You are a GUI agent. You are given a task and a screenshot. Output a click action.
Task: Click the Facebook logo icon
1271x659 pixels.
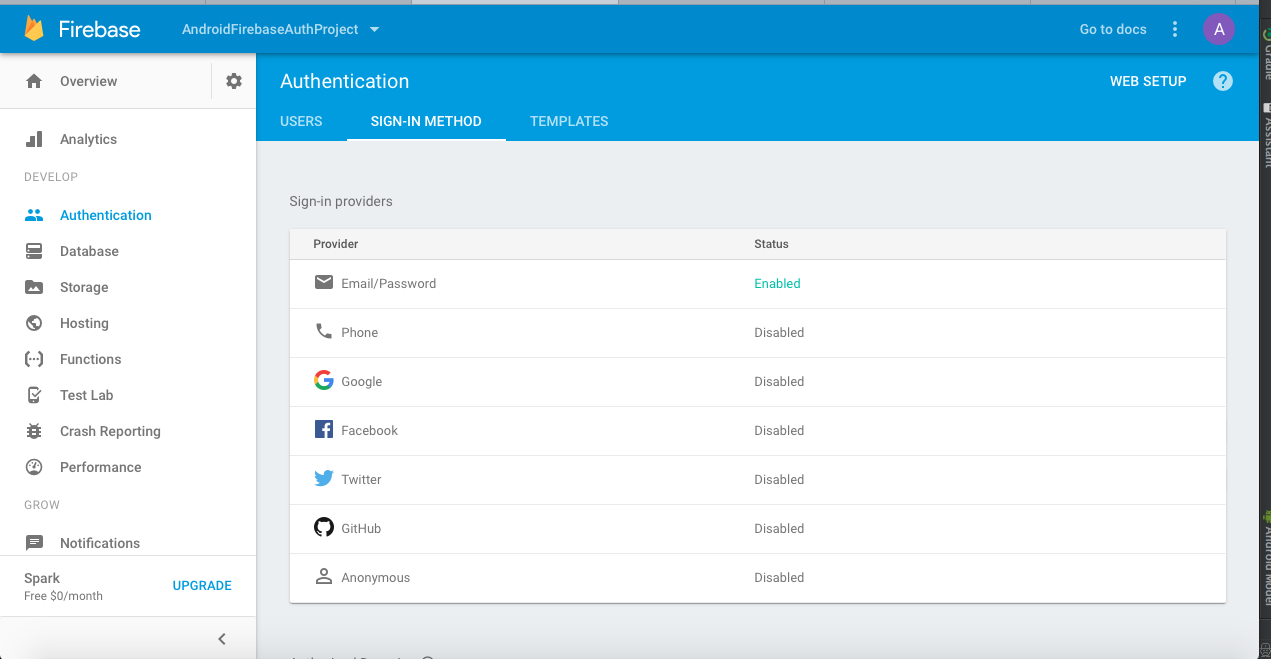[323, 429]
